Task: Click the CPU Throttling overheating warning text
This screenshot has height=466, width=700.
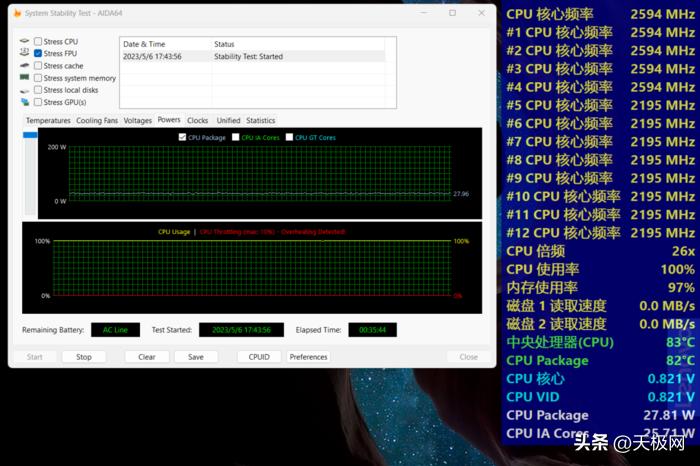Action: 272,232
